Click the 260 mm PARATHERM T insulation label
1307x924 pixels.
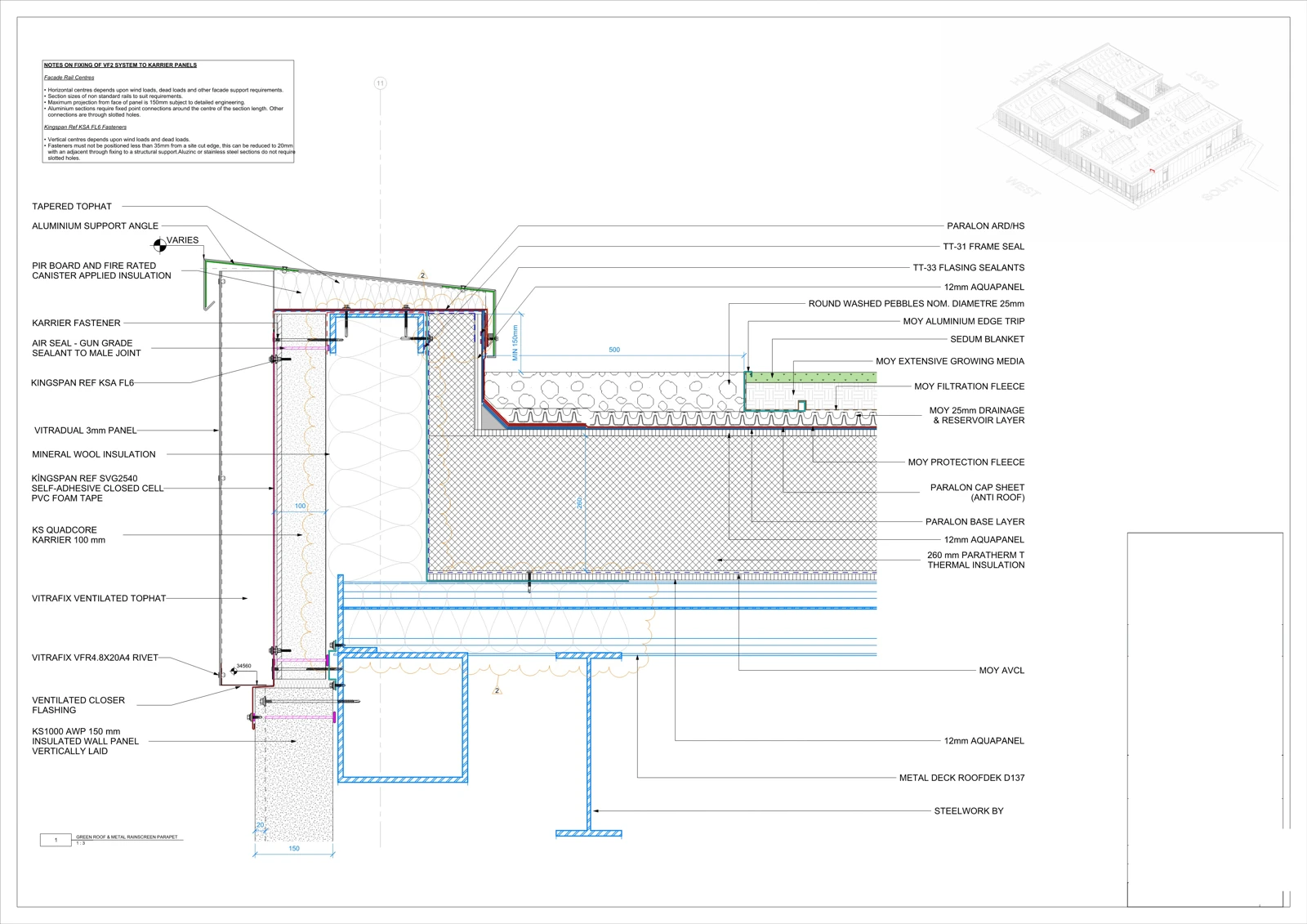(x=975, y=560)
